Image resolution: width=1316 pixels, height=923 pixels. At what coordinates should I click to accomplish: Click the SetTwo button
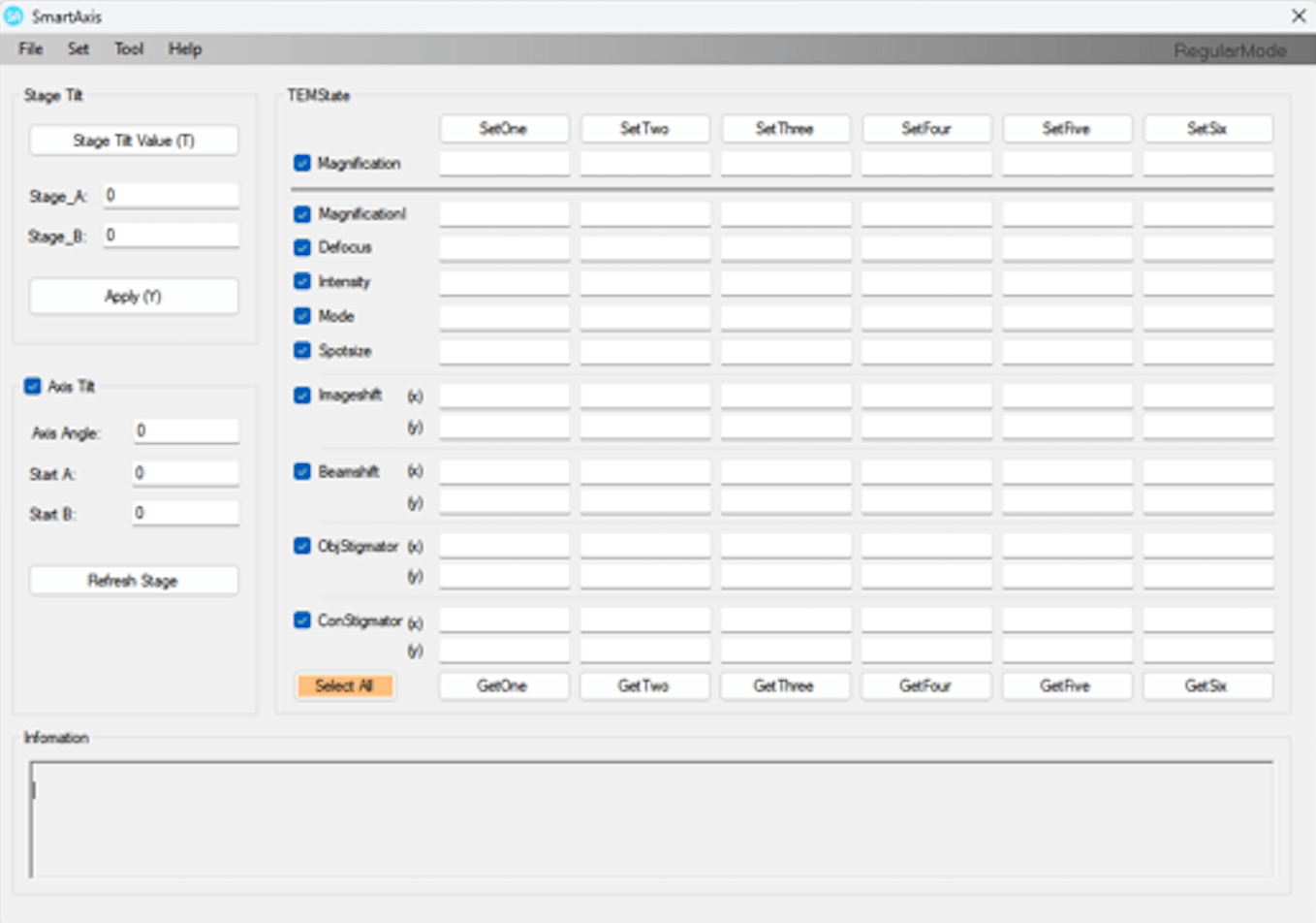(644, 128)
